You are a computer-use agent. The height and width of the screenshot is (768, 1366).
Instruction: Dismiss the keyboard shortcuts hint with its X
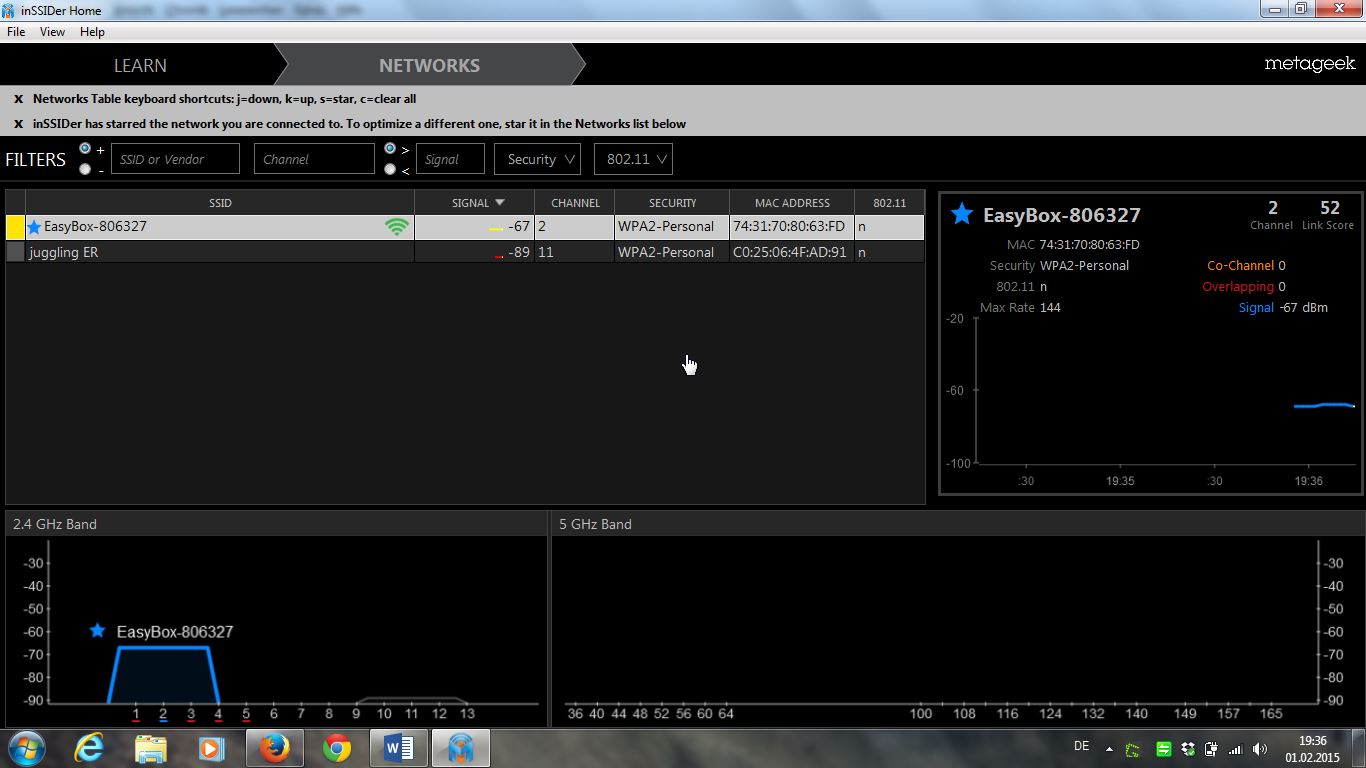tap(18, 99)
